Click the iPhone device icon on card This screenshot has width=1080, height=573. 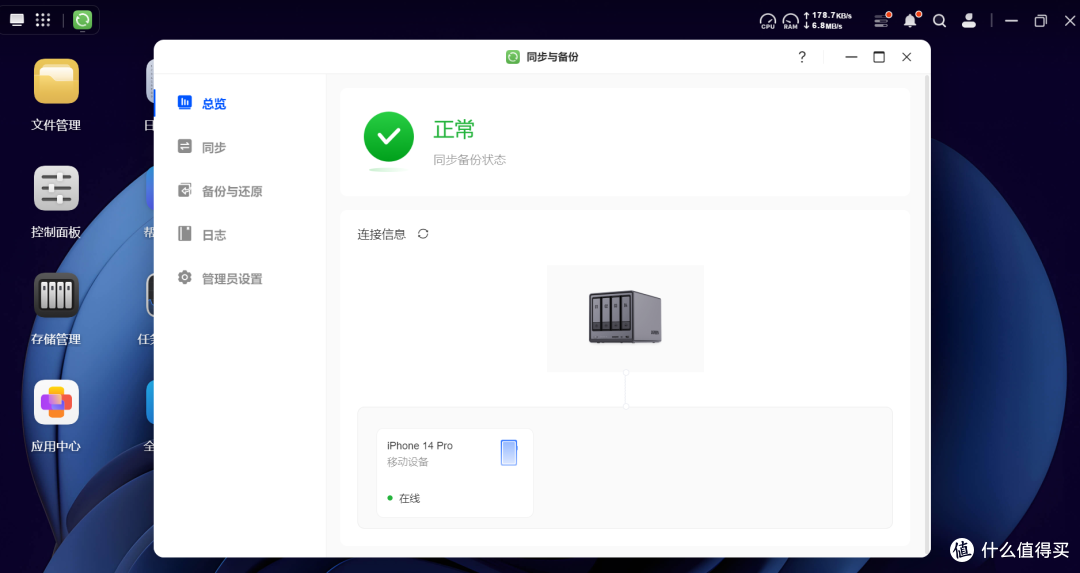[508, 452]
